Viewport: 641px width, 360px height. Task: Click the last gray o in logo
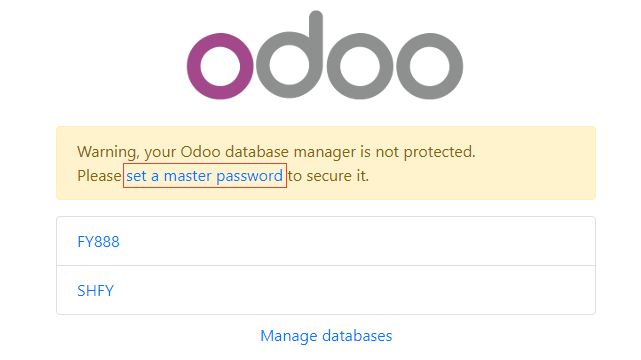tap(430, 66)
